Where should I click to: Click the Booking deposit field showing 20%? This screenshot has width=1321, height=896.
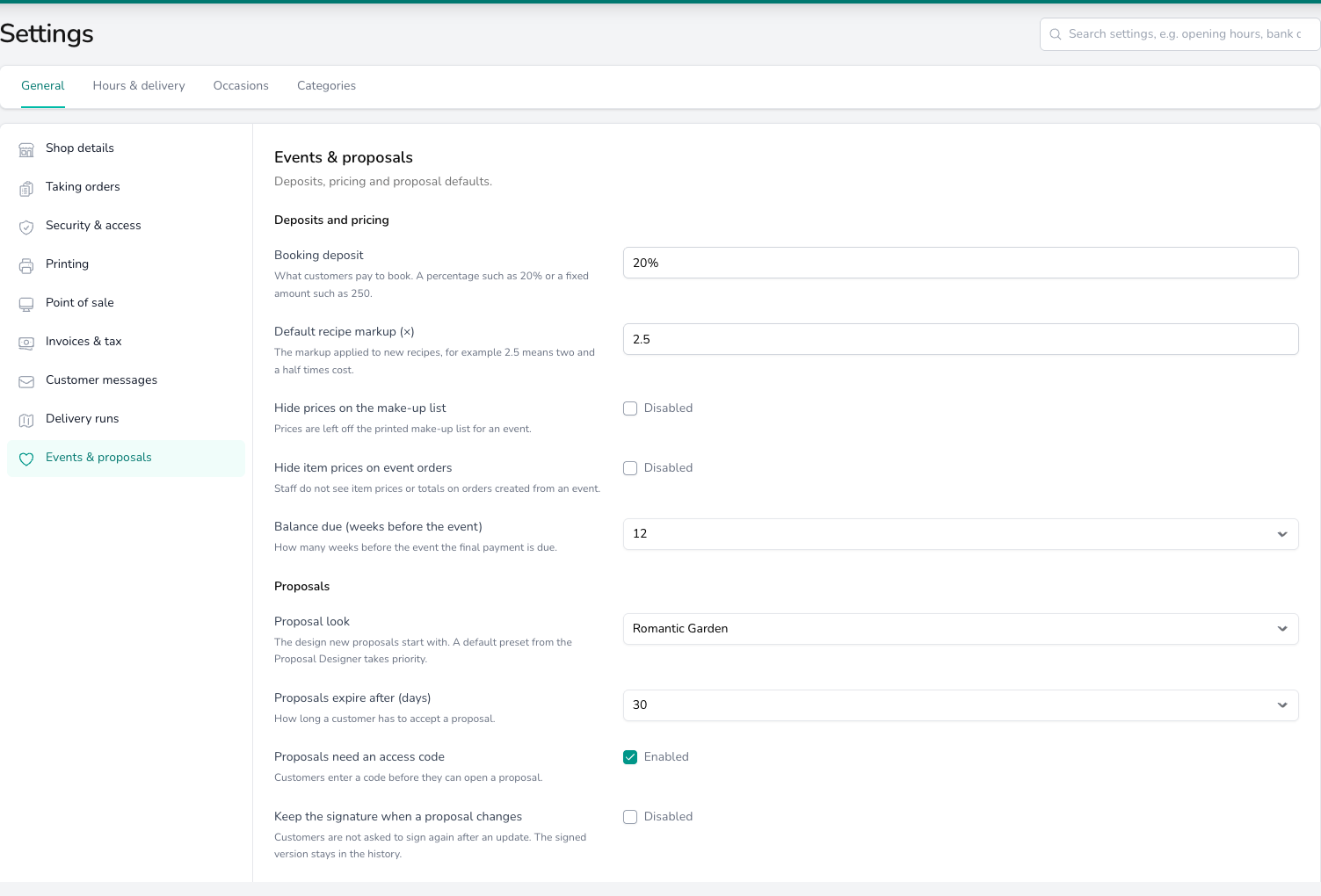(961, 263)
